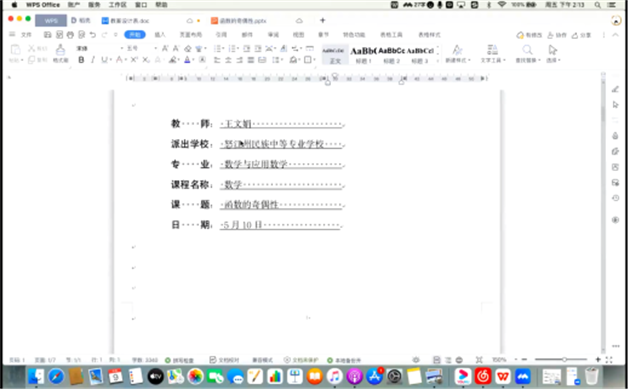Click the zoom in plus button

tap(598, 360)
